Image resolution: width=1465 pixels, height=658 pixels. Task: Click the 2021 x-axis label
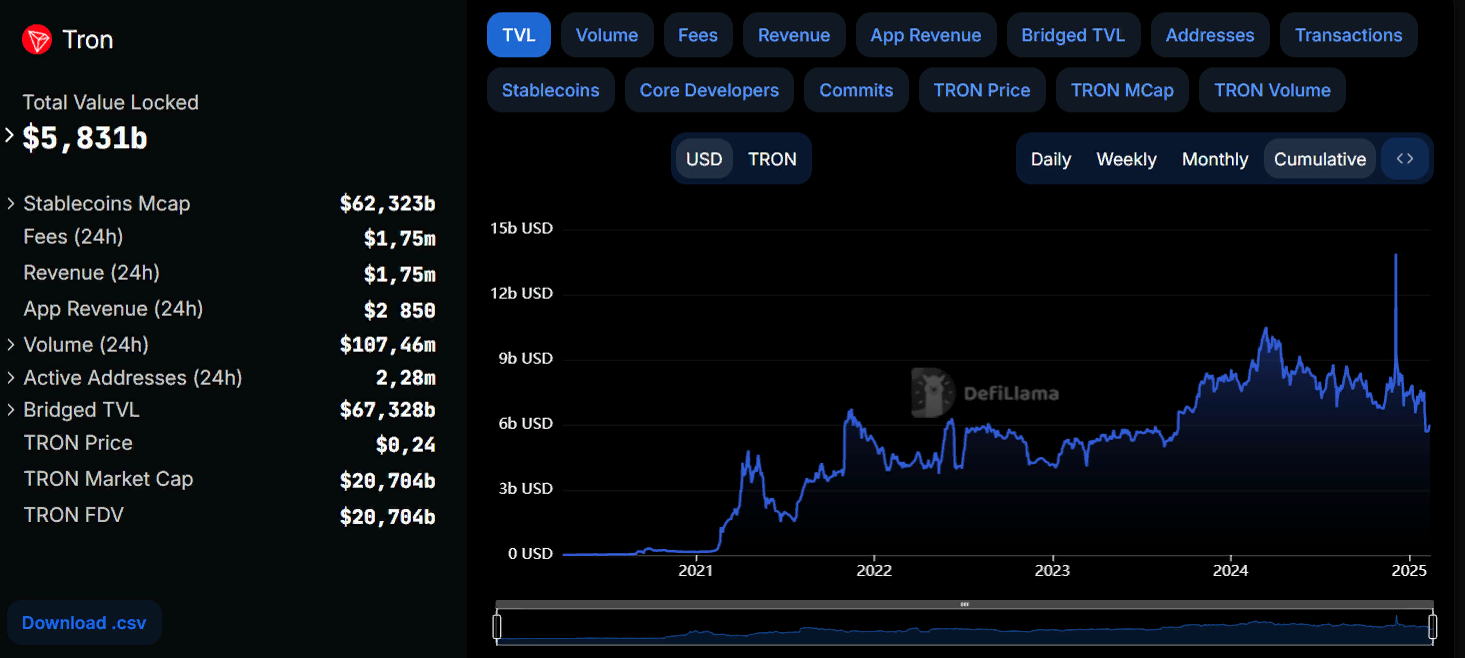(696, 571)
